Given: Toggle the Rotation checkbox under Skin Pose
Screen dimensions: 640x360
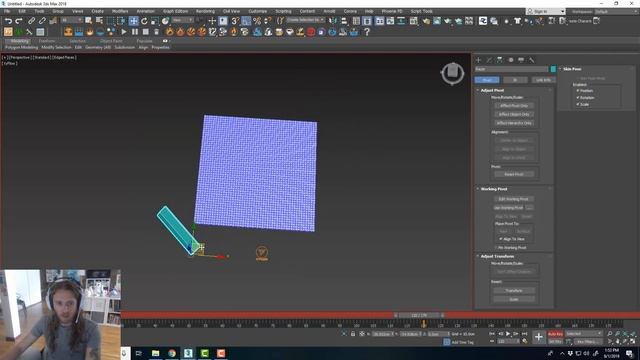Looking at the screenshot, I should coord(578,98).
